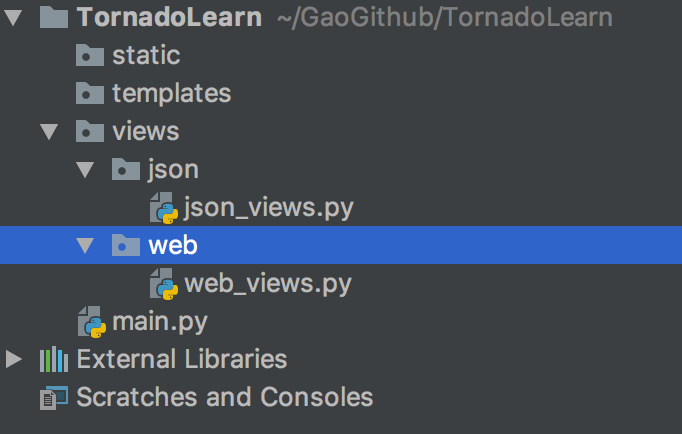Select the web_views.py file name
The height and width of the screenshot is (434, 682).
click(268, 283)
